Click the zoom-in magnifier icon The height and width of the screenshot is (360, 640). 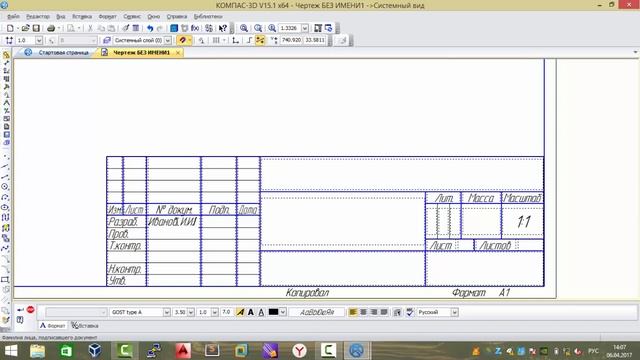pyautogui.click(x=244, y=28)
